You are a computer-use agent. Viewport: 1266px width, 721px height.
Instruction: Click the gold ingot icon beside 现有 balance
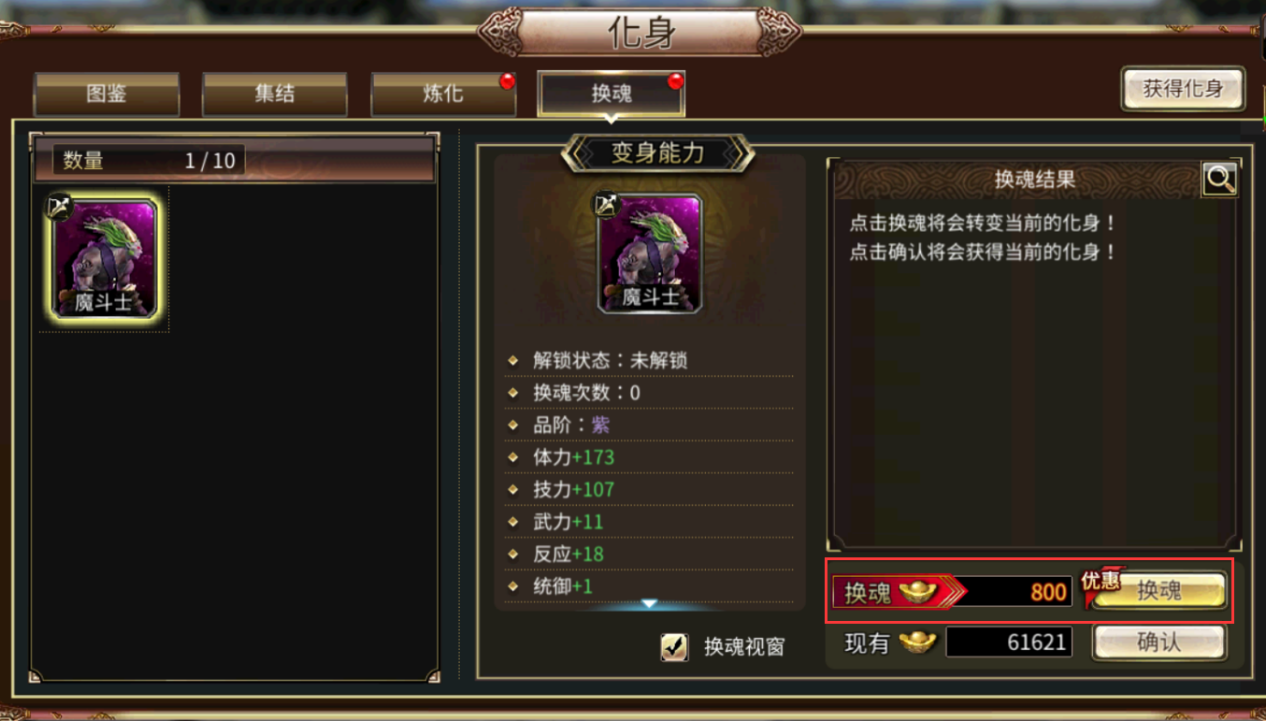click(x=917, y=642)
